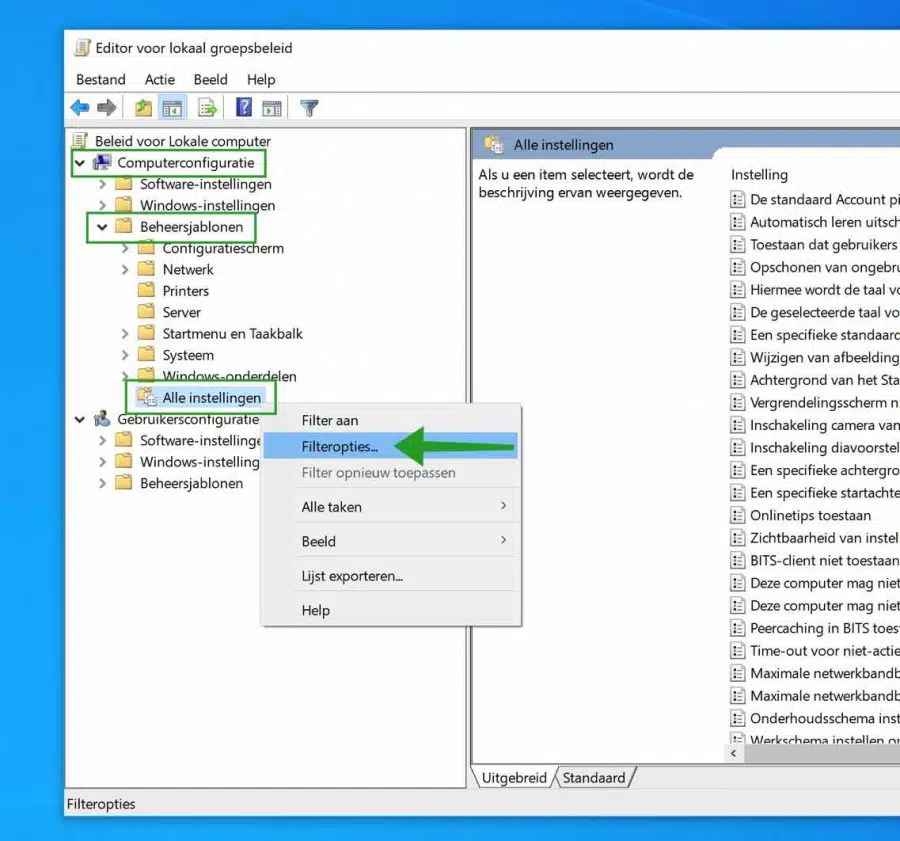The width and height of the screenshot is (900, 841).
Task: Click icon of 'Onlinetips toestaan' setting
Action: (737, 515)
